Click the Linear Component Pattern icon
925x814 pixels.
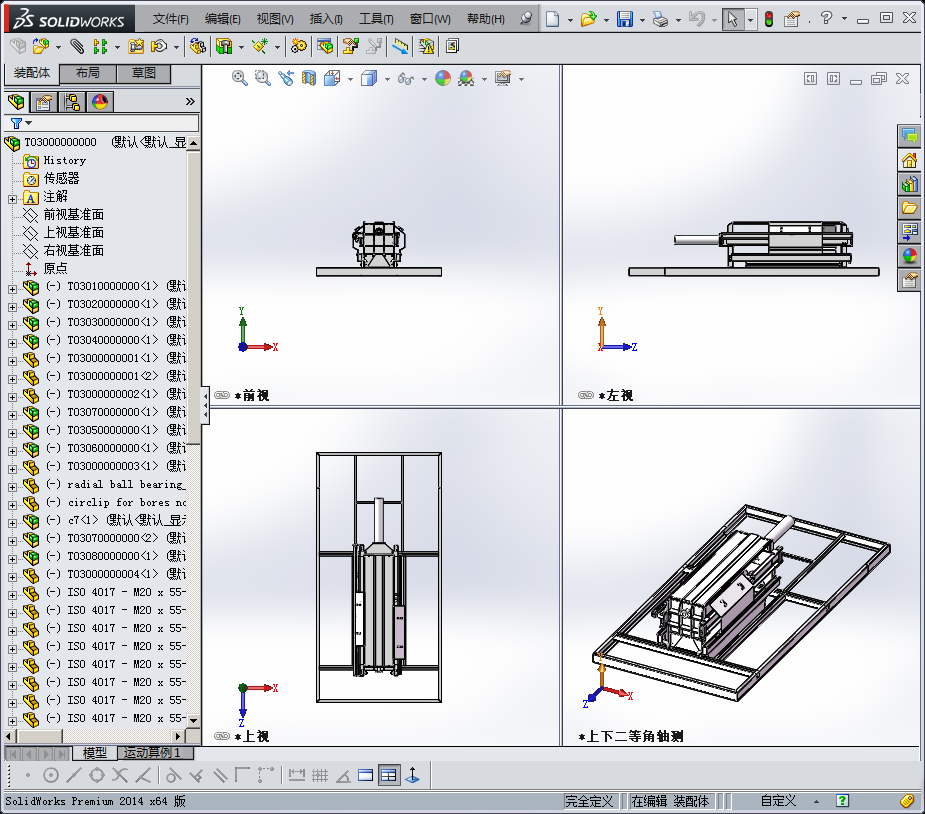tap(100, 46)
